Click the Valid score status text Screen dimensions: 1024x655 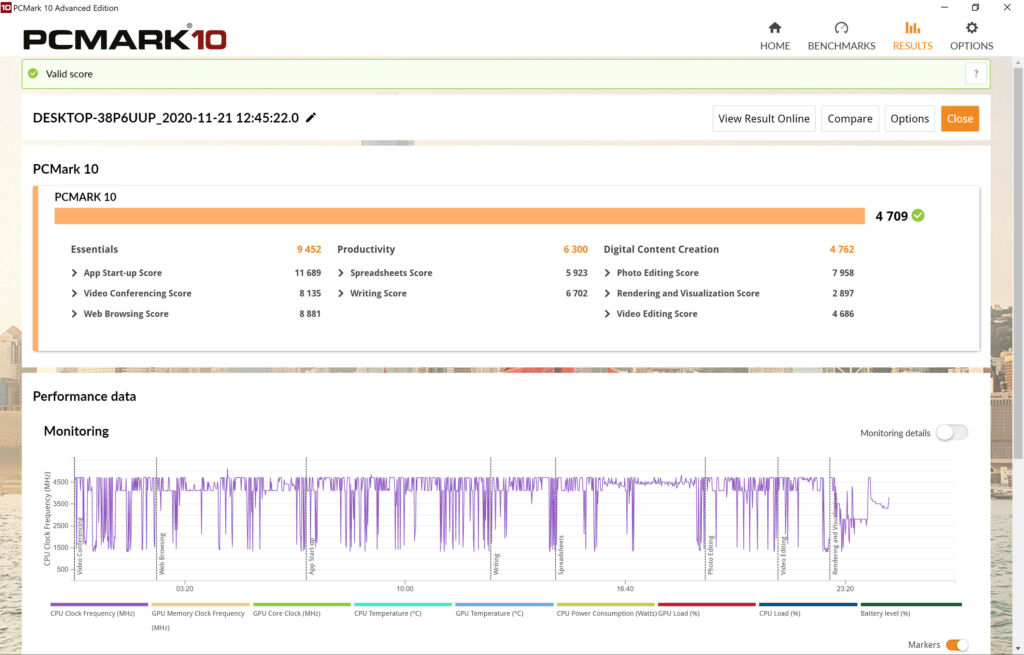69,74
